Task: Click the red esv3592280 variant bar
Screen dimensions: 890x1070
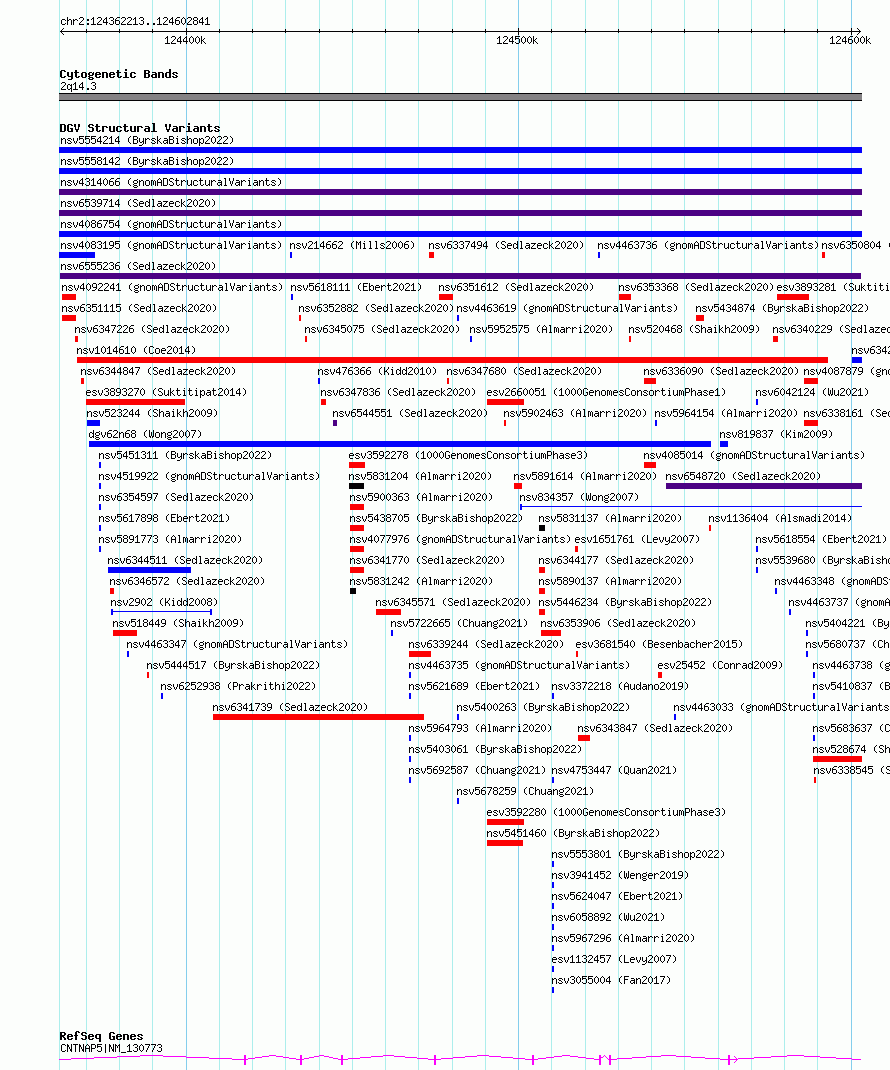Action: [x=505, y=822]
